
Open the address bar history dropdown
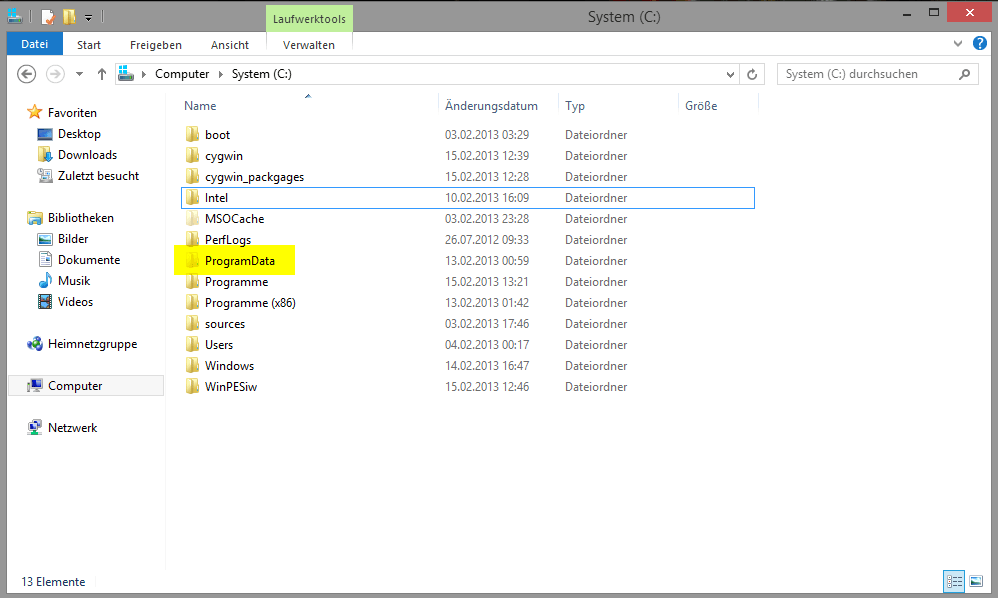click(x=729, y=73)
